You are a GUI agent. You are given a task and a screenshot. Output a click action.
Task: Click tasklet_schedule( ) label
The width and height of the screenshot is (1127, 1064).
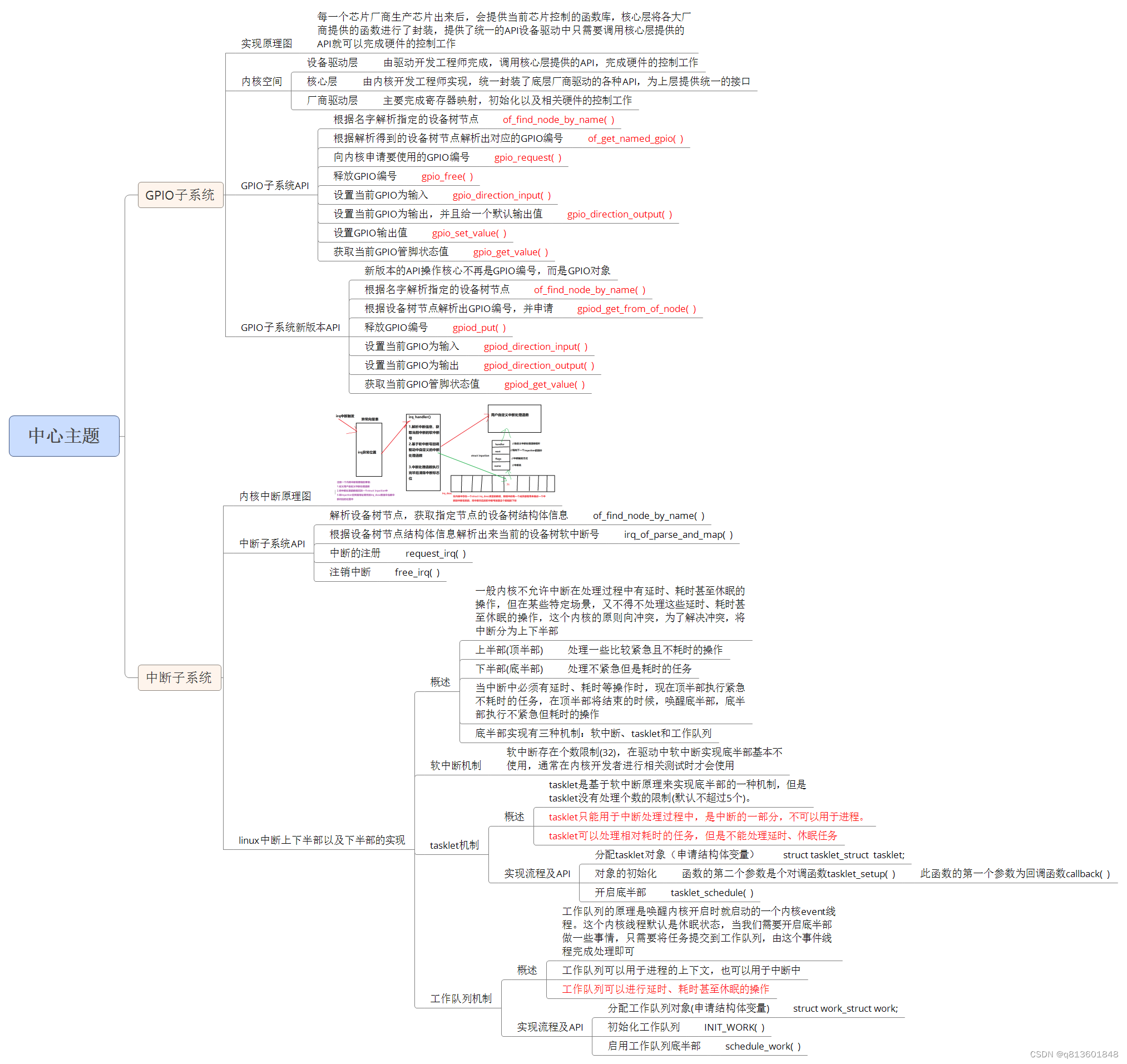(x=712, y=892)
